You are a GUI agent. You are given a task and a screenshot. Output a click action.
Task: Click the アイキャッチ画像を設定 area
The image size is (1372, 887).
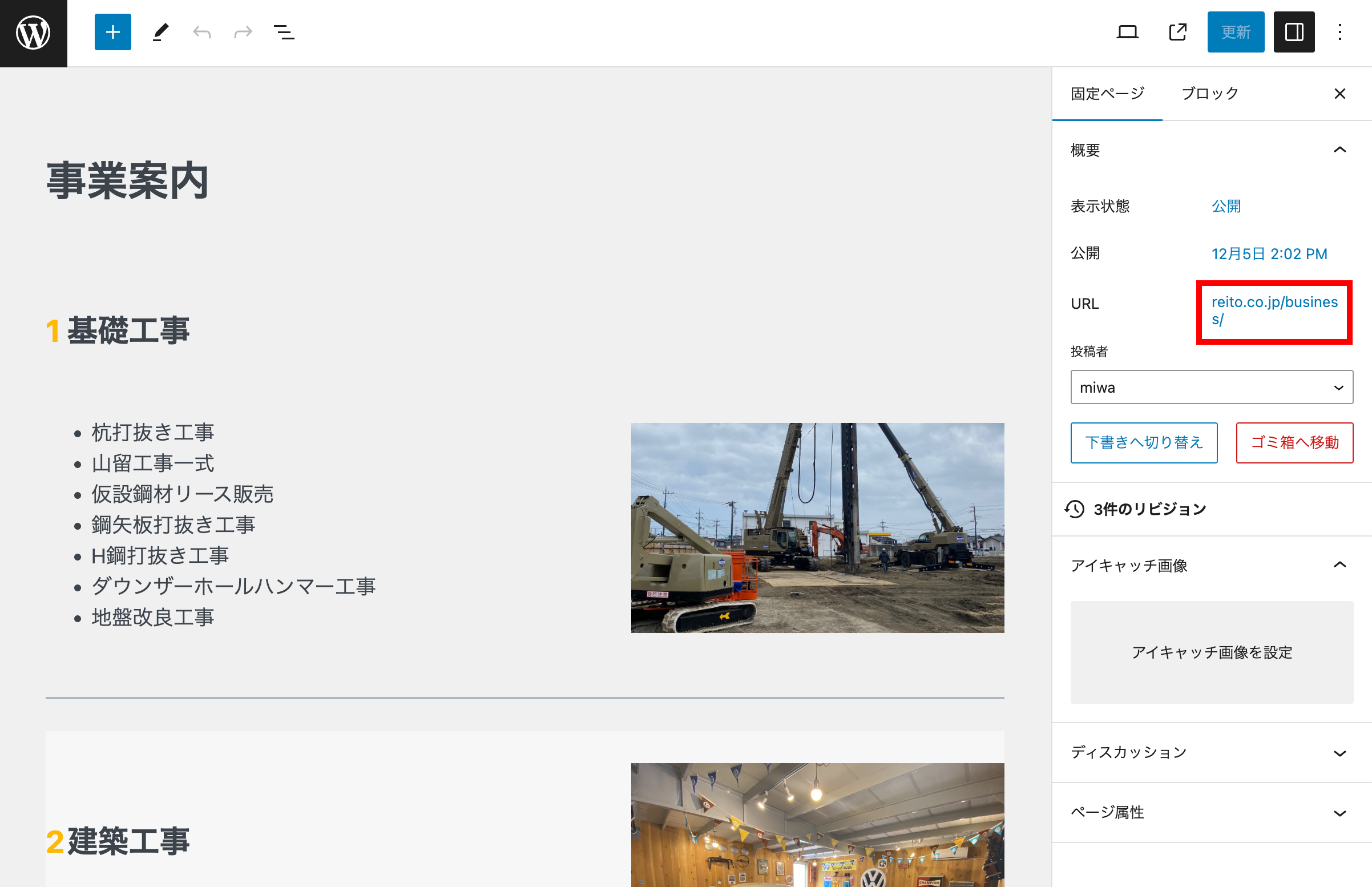point(1211,652)
